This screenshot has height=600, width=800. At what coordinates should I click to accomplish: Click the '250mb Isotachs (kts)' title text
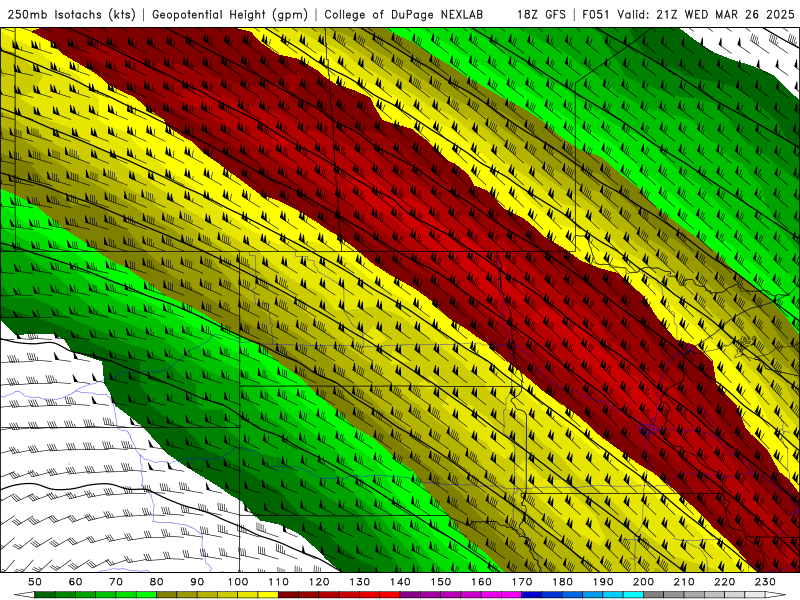pyautogui.click(x=71, y=14)
